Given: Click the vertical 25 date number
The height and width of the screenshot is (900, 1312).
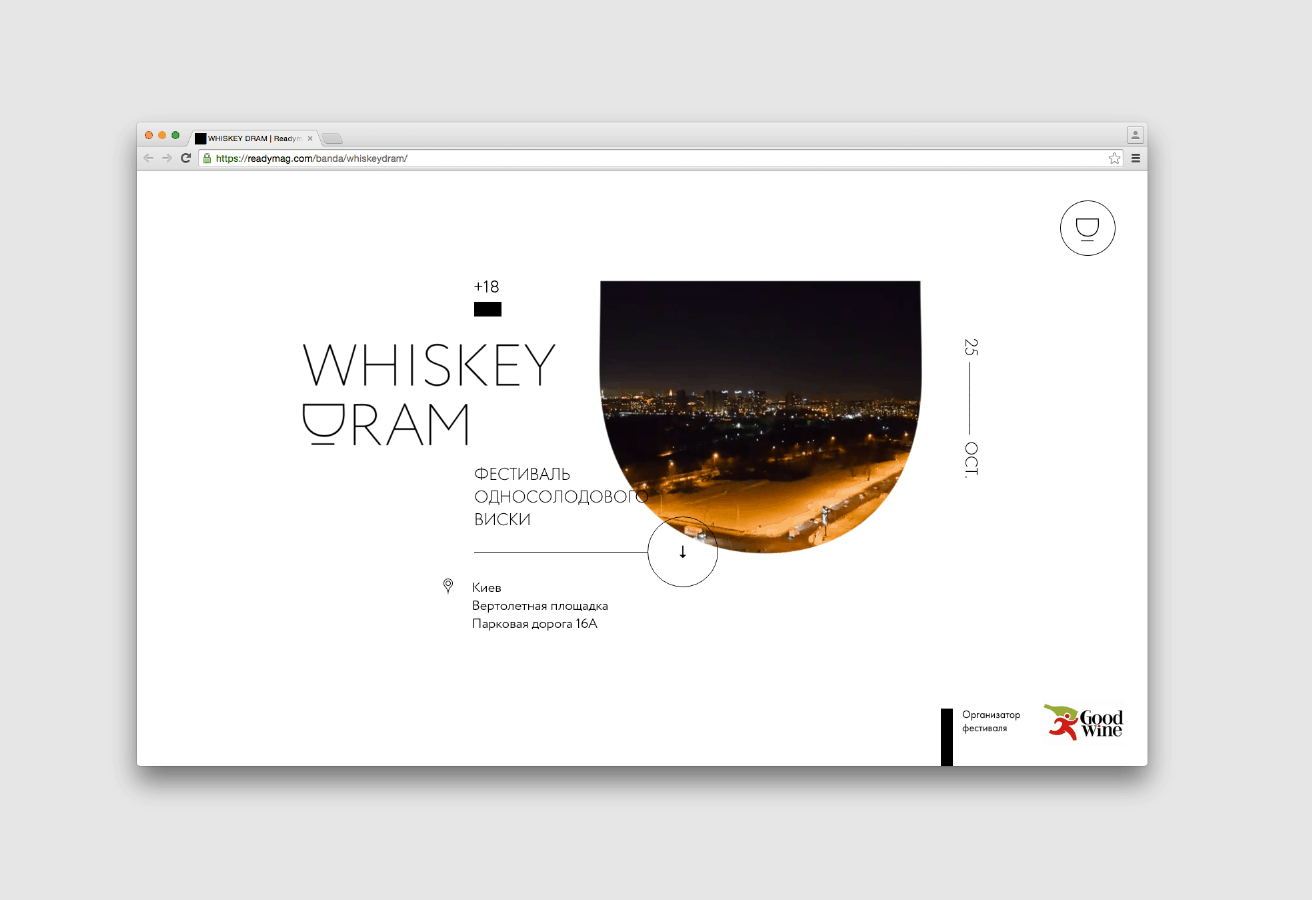Looking at the screenshot, I should pyautogui.click(x=971, y=347).
